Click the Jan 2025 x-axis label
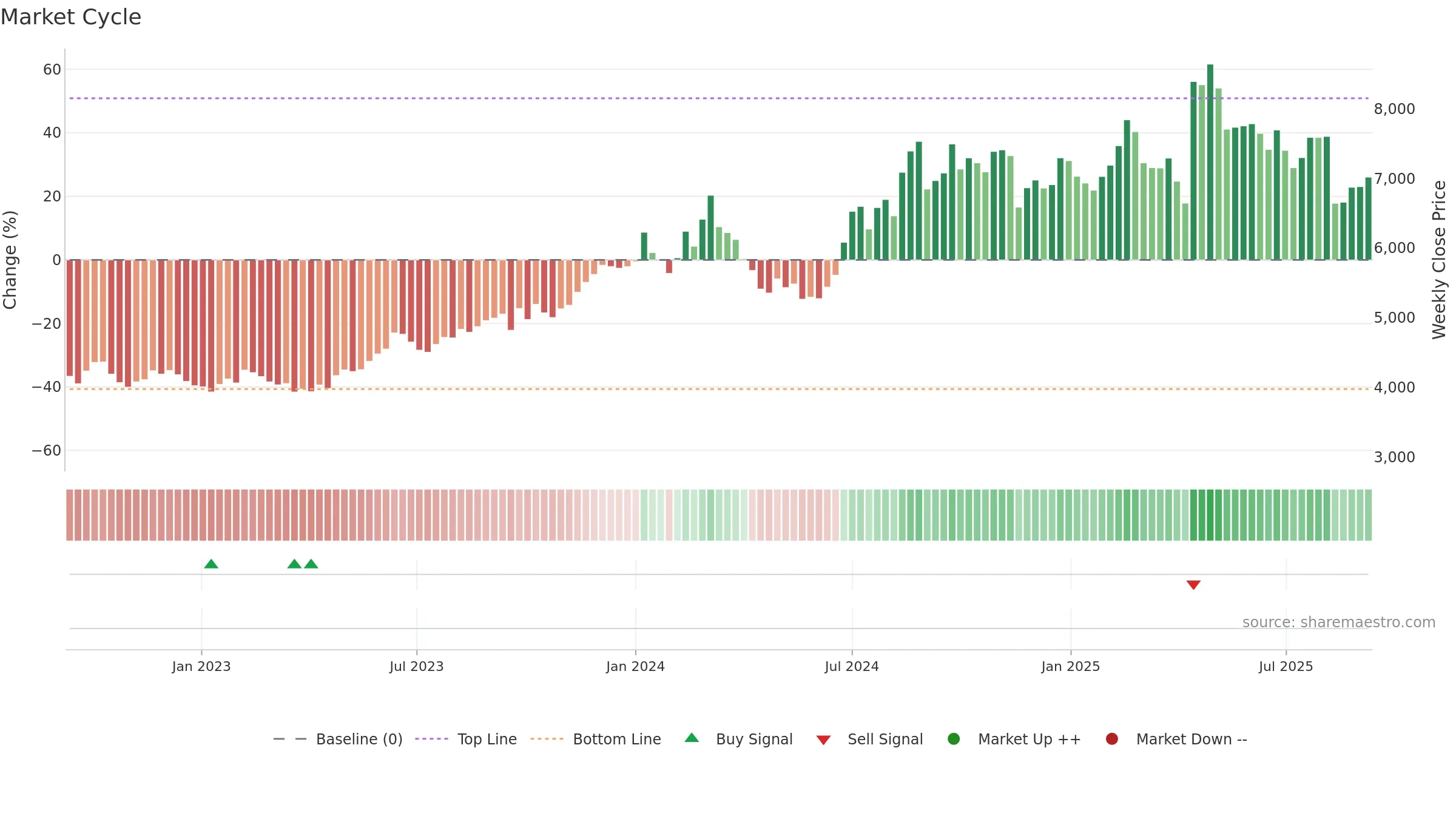The width and height of the screenshot is (1456, 819). tap(1071, 667)
